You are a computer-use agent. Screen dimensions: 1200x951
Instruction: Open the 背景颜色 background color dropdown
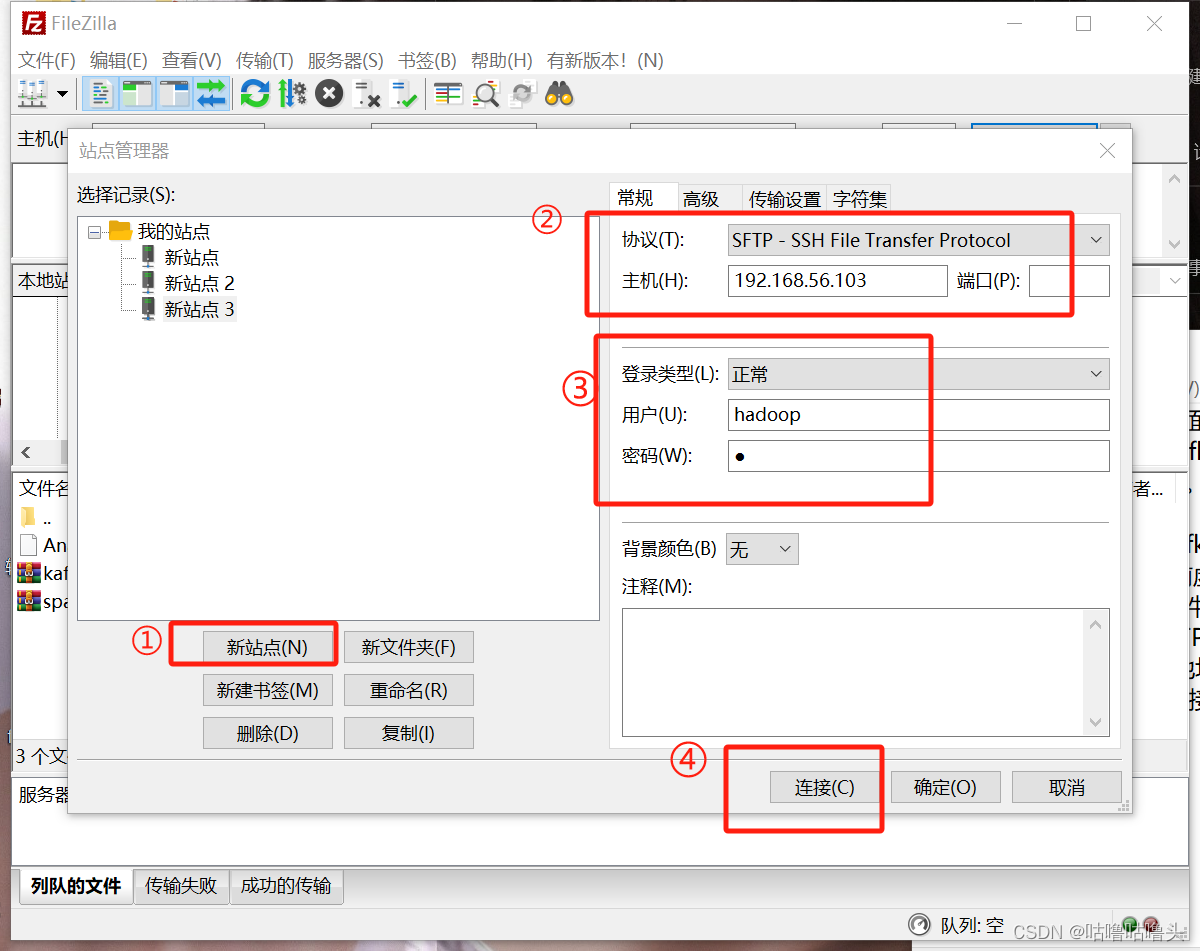(x=762, y=549)
